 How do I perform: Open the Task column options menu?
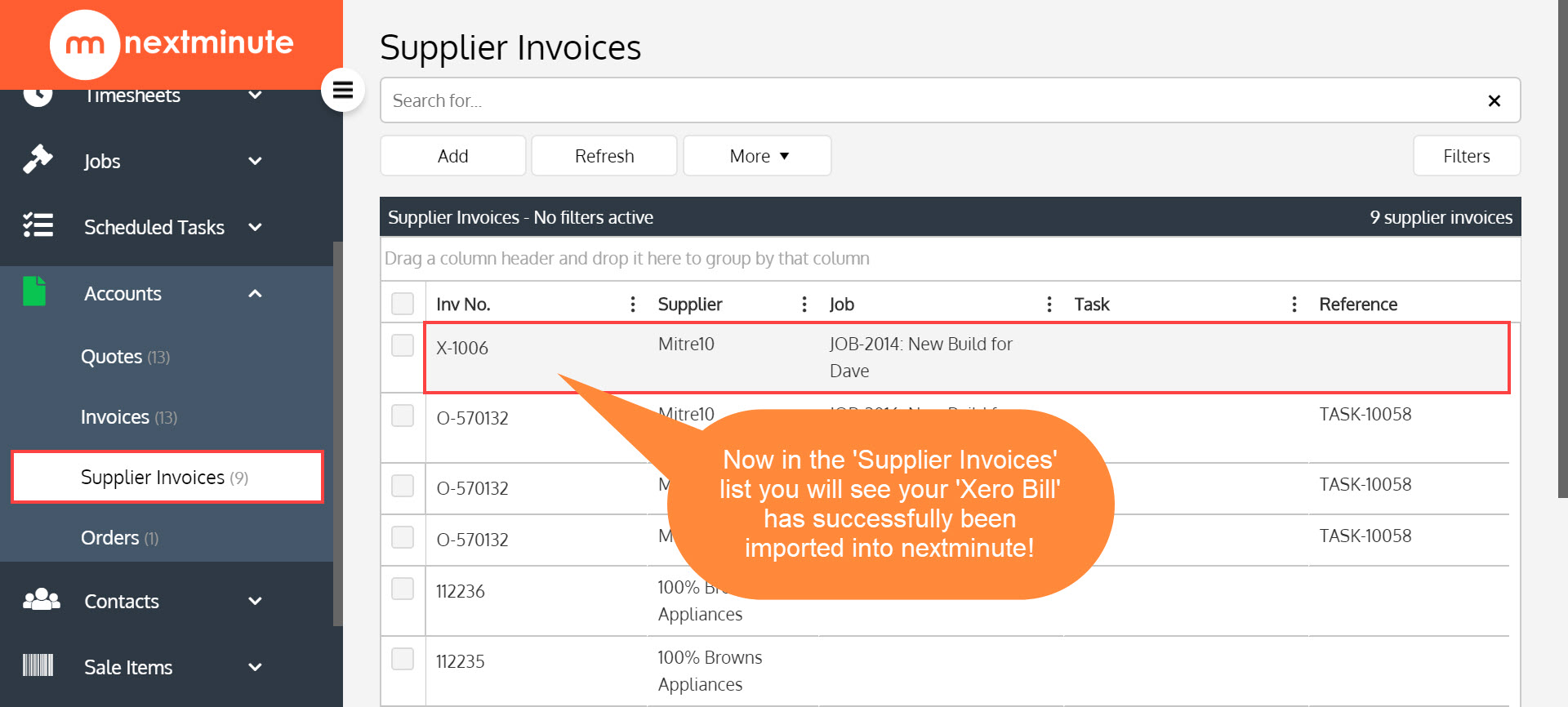click(x=1294, y=305)
